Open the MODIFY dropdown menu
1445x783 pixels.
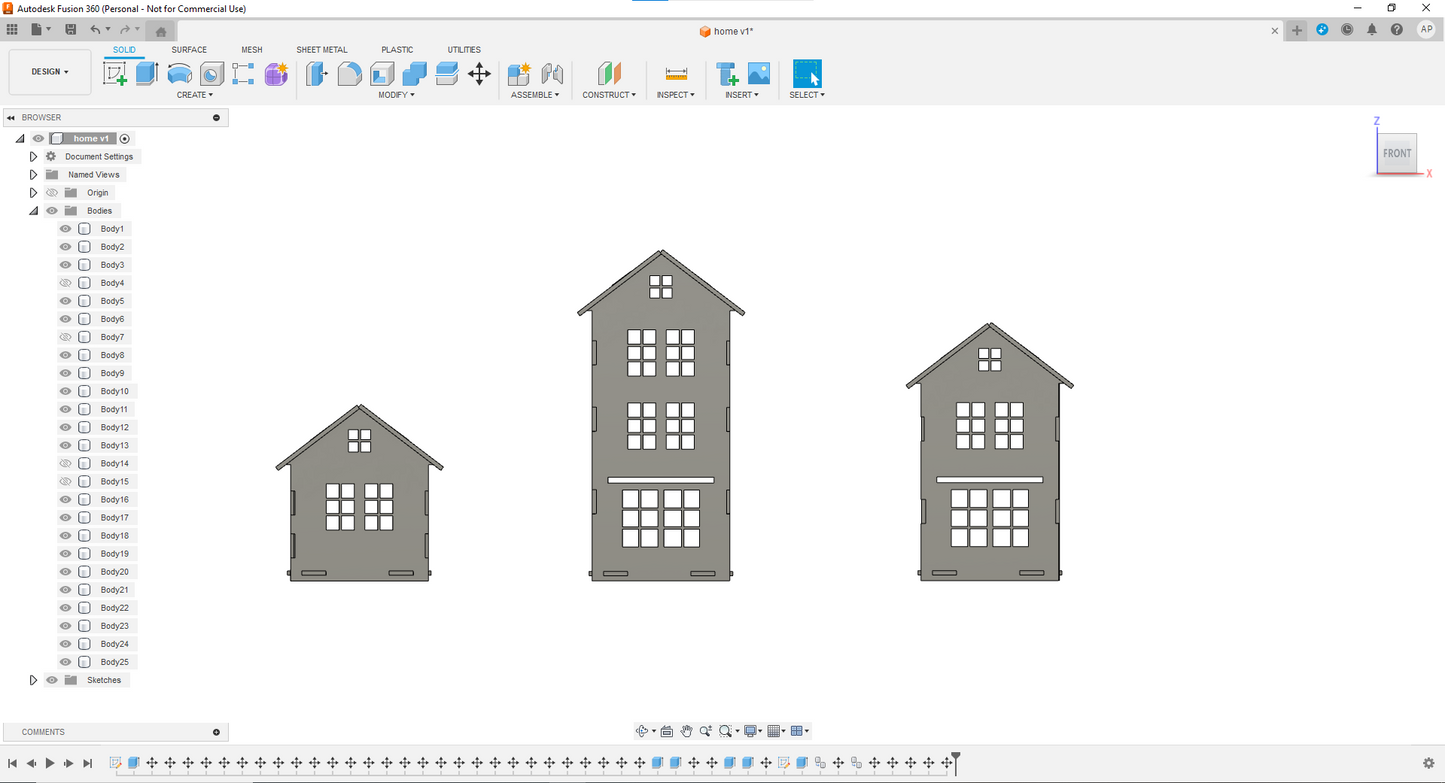click(x=396, y=95)
